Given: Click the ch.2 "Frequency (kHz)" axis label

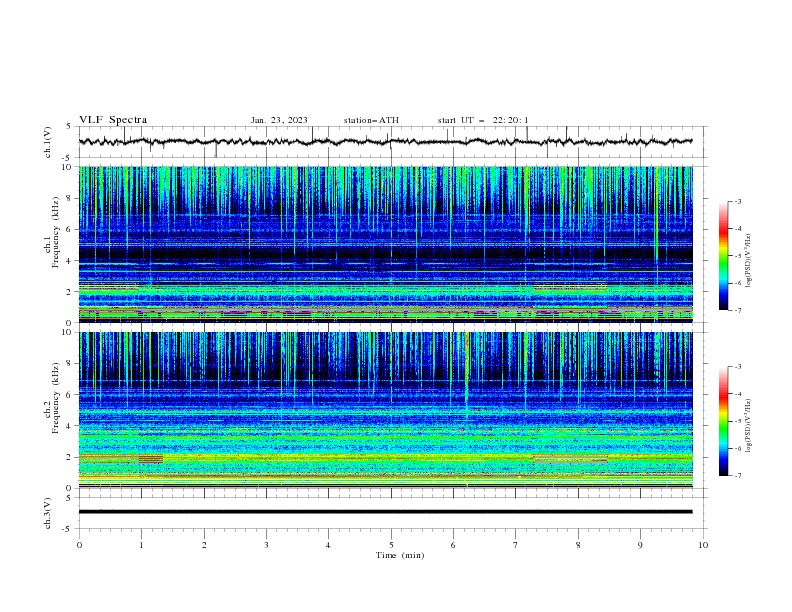Looking at the screenshot, I should coord(55,398).
